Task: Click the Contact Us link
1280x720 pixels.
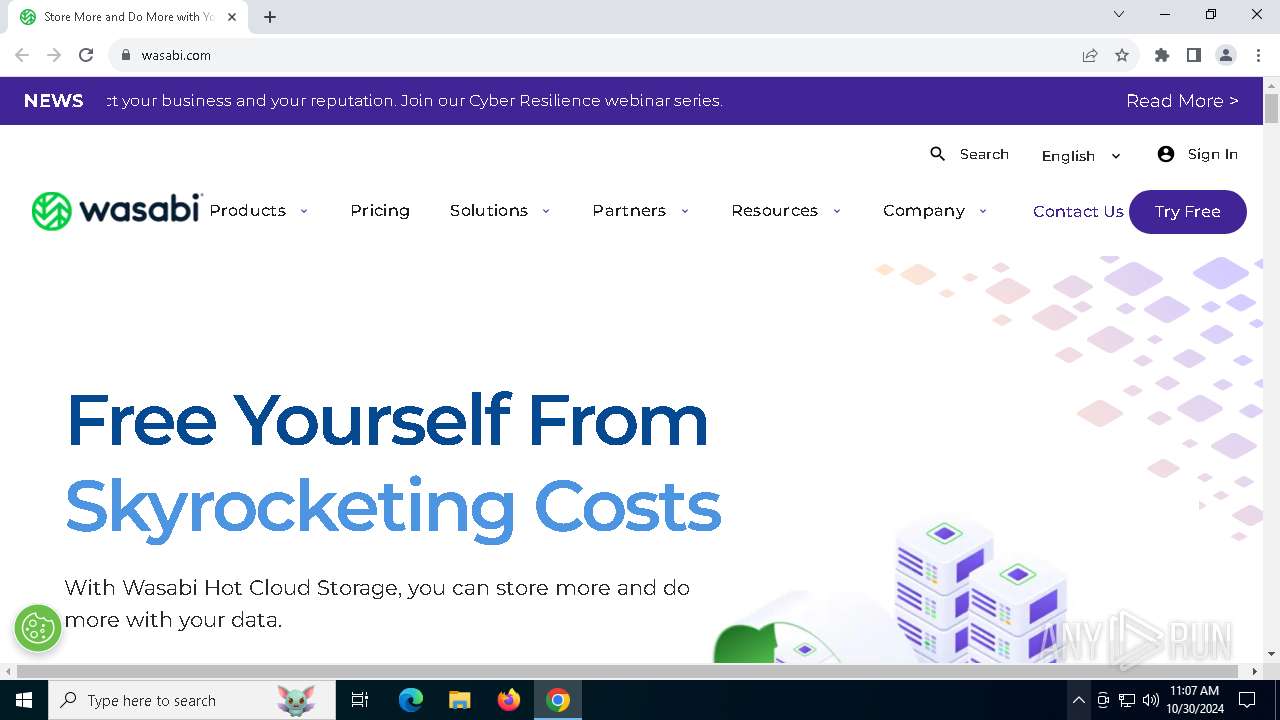Action: [x=1078, y=212]
